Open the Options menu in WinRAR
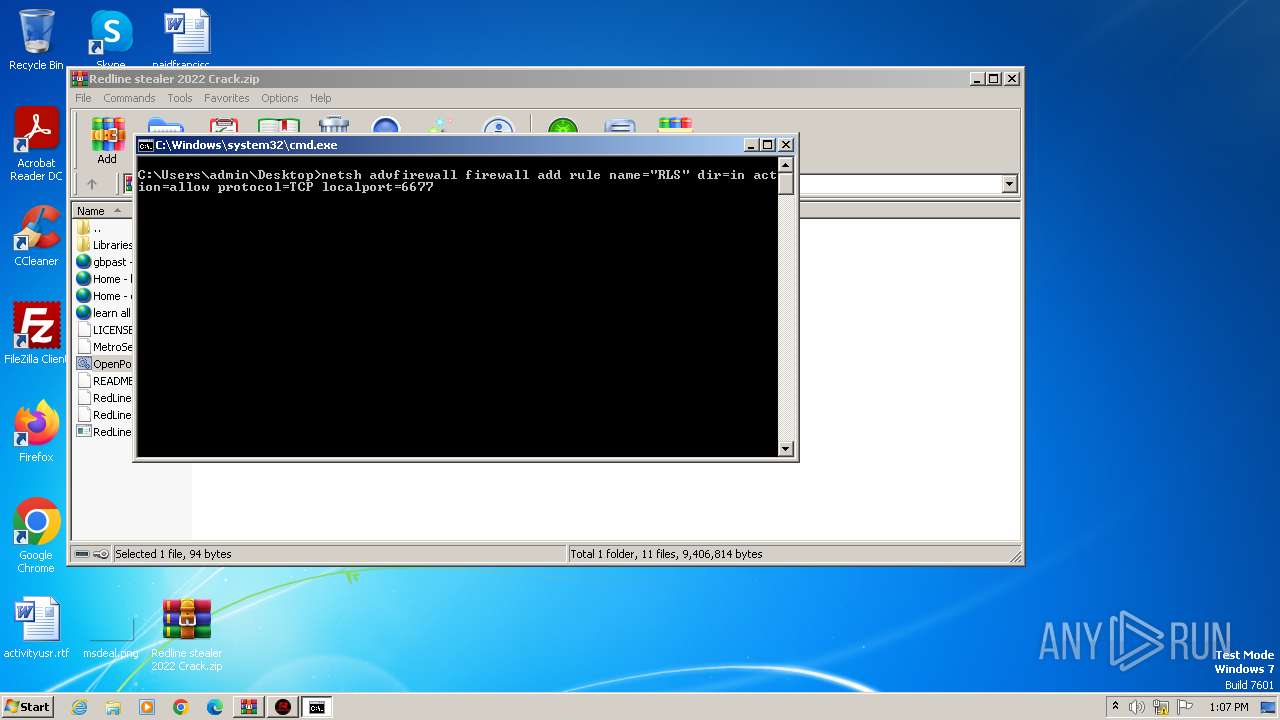 pos(280,98)
